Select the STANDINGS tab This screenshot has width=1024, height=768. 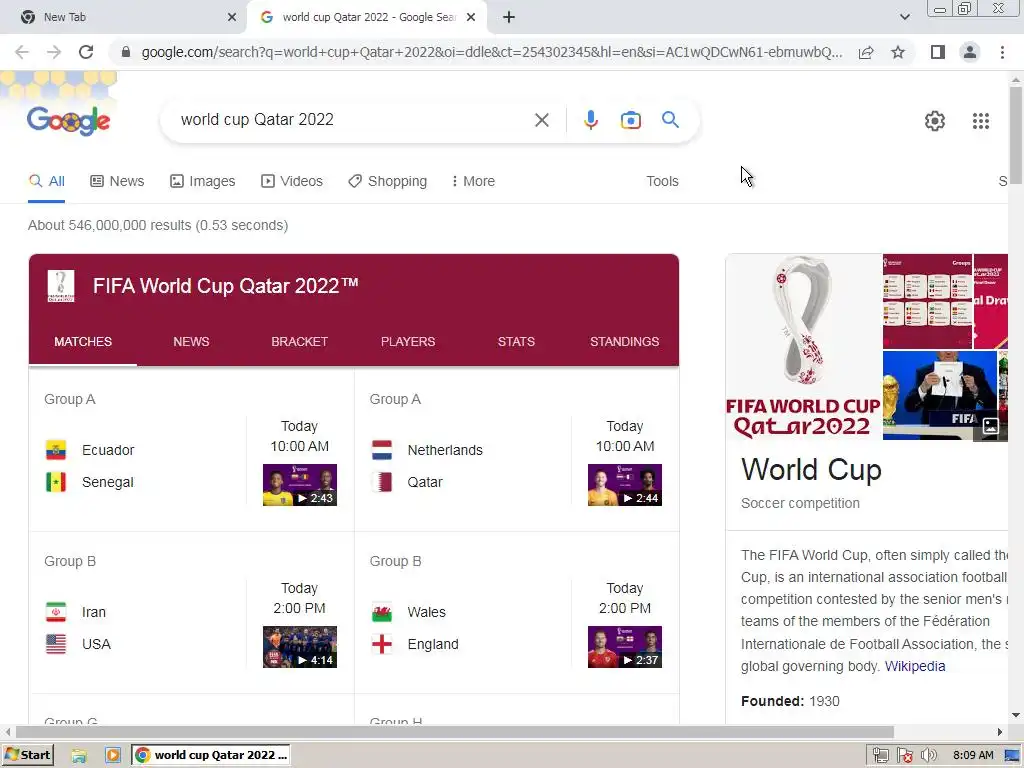coord(624,342)
